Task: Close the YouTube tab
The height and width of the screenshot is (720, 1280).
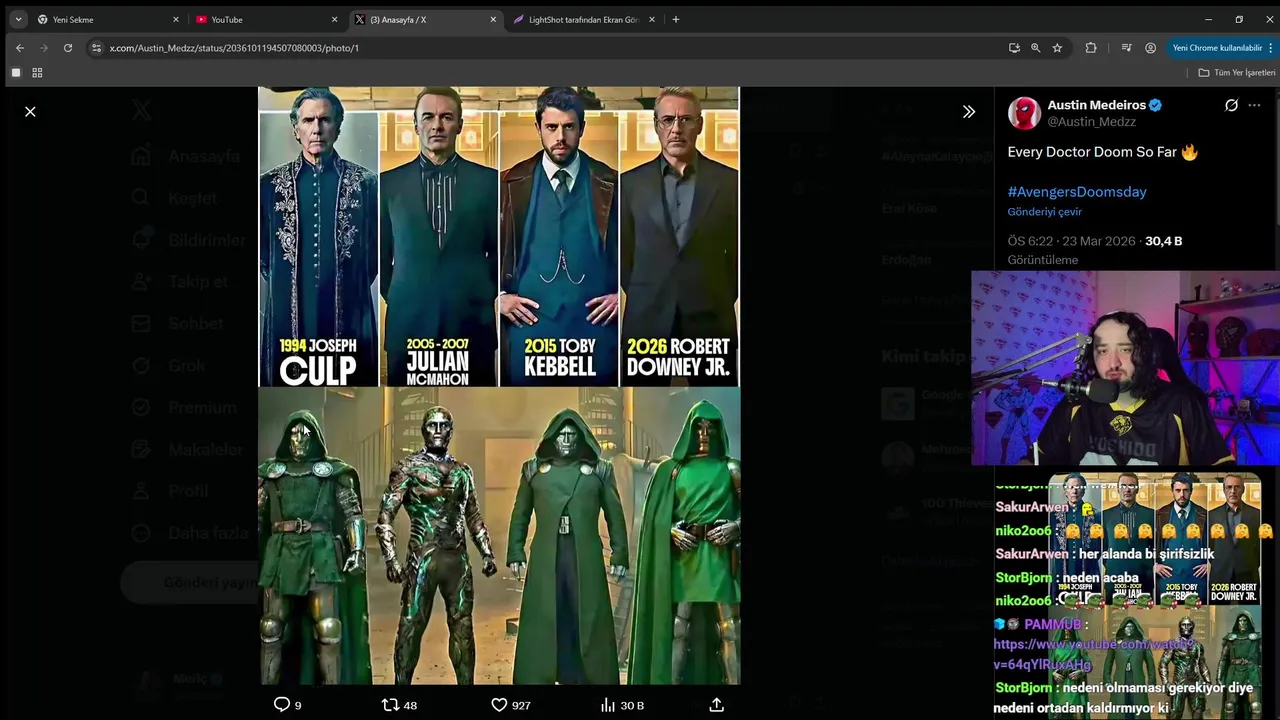Action: tap(334, 19)
